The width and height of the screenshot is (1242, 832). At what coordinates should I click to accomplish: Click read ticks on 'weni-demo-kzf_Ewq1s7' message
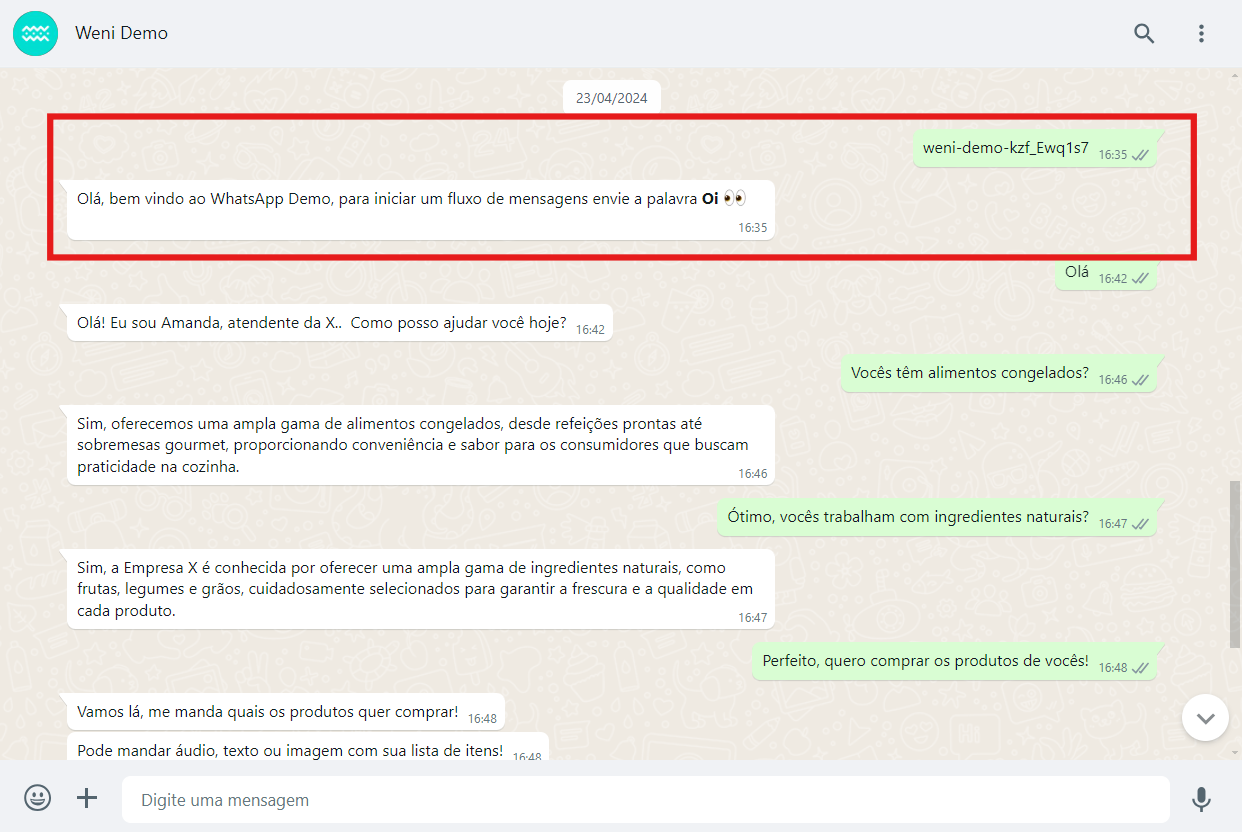[1139, 155]
